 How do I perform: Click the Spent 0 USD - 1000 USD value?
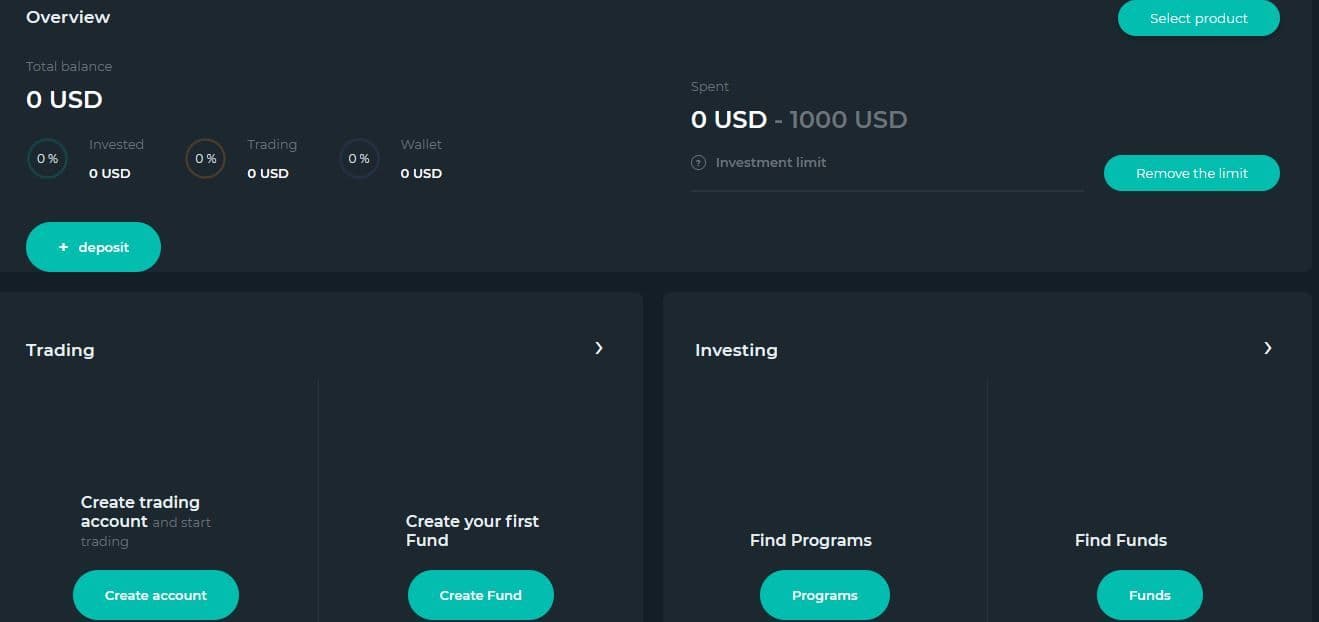point(798,120)
